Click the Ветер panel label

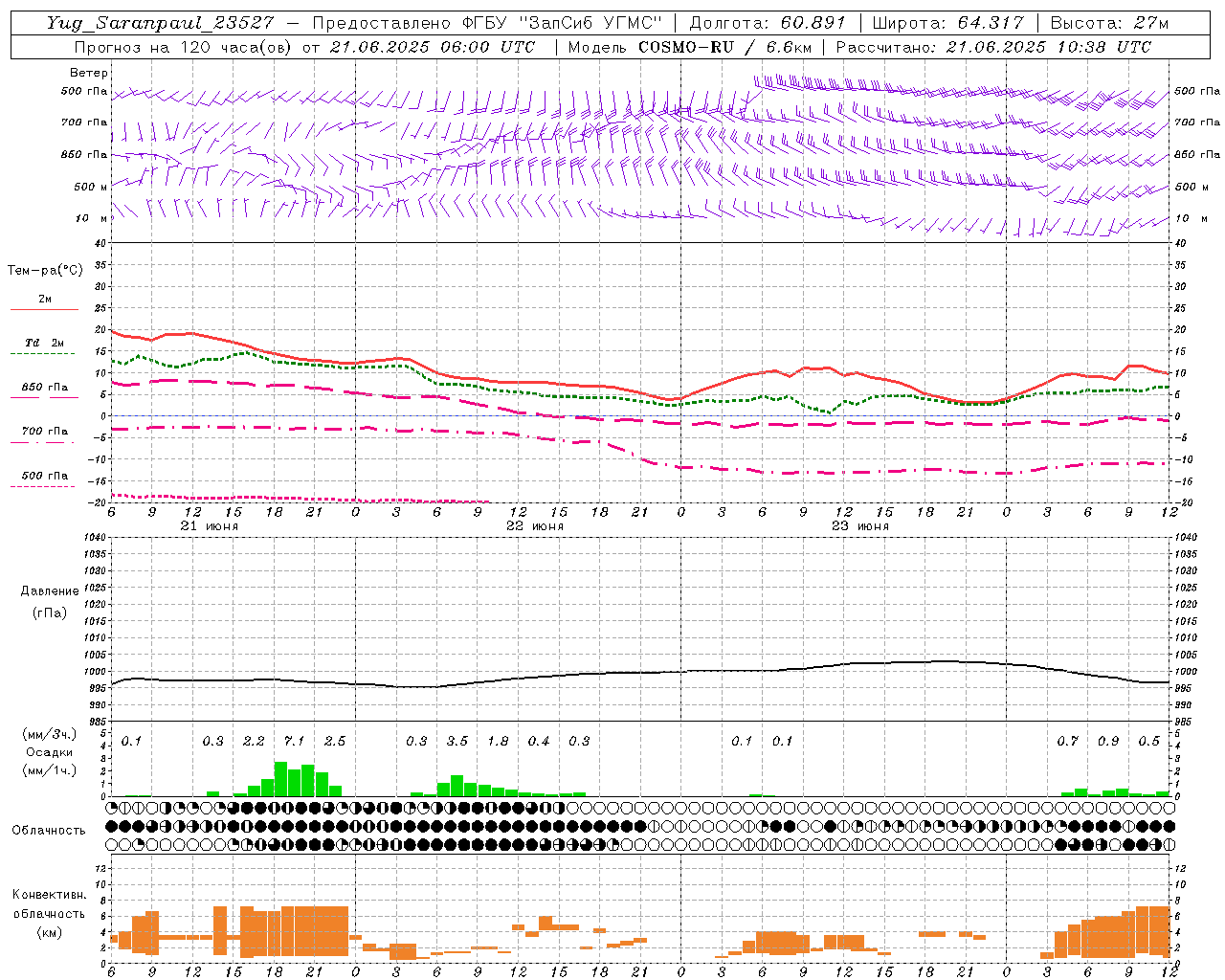coord(89,73)
